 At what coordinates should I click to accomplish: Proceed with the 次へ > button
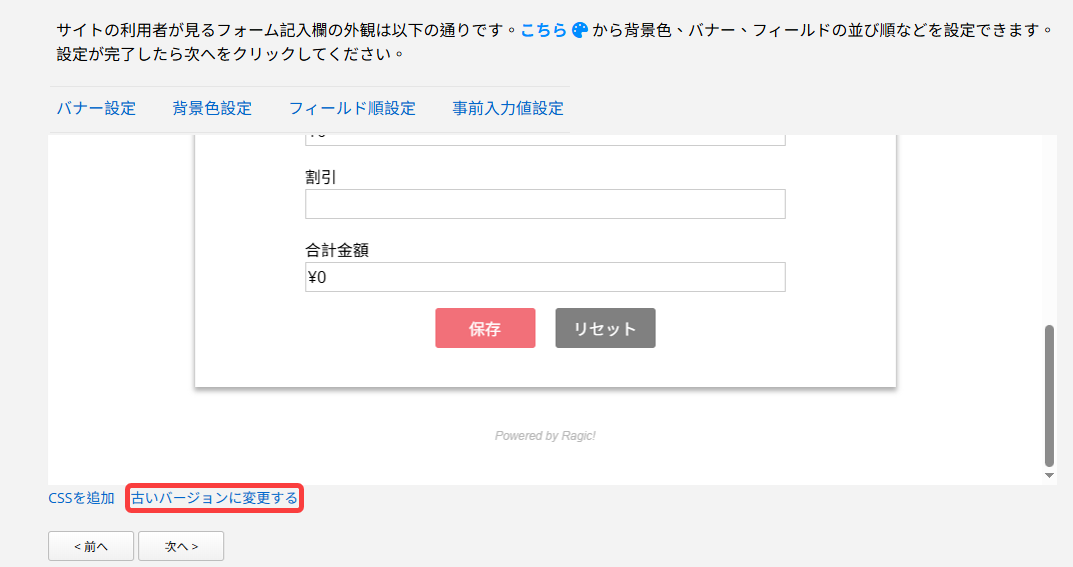(181, 546)
